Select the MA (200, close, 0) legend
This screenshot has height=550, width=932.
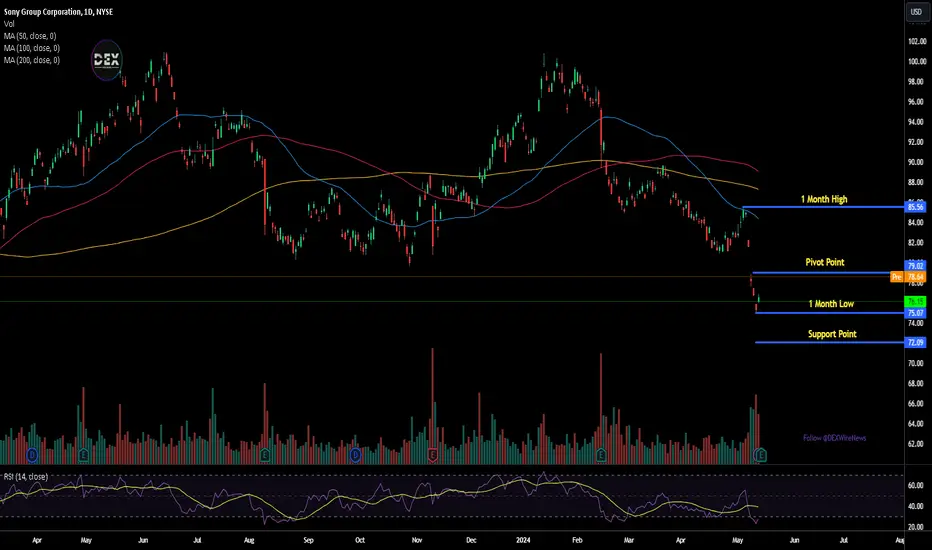pos(32,60)
